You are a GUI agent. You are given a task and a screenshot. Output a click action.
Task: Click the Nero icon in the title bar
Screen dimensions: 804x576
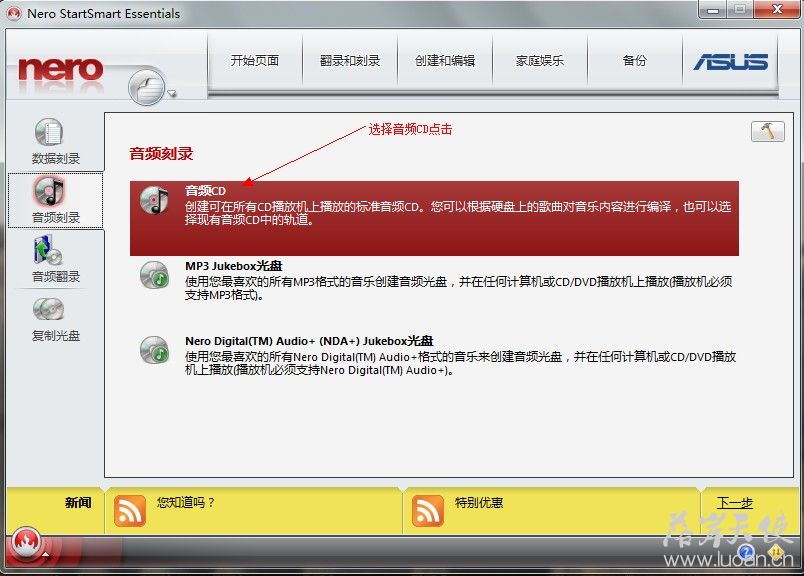coord(14,13)
